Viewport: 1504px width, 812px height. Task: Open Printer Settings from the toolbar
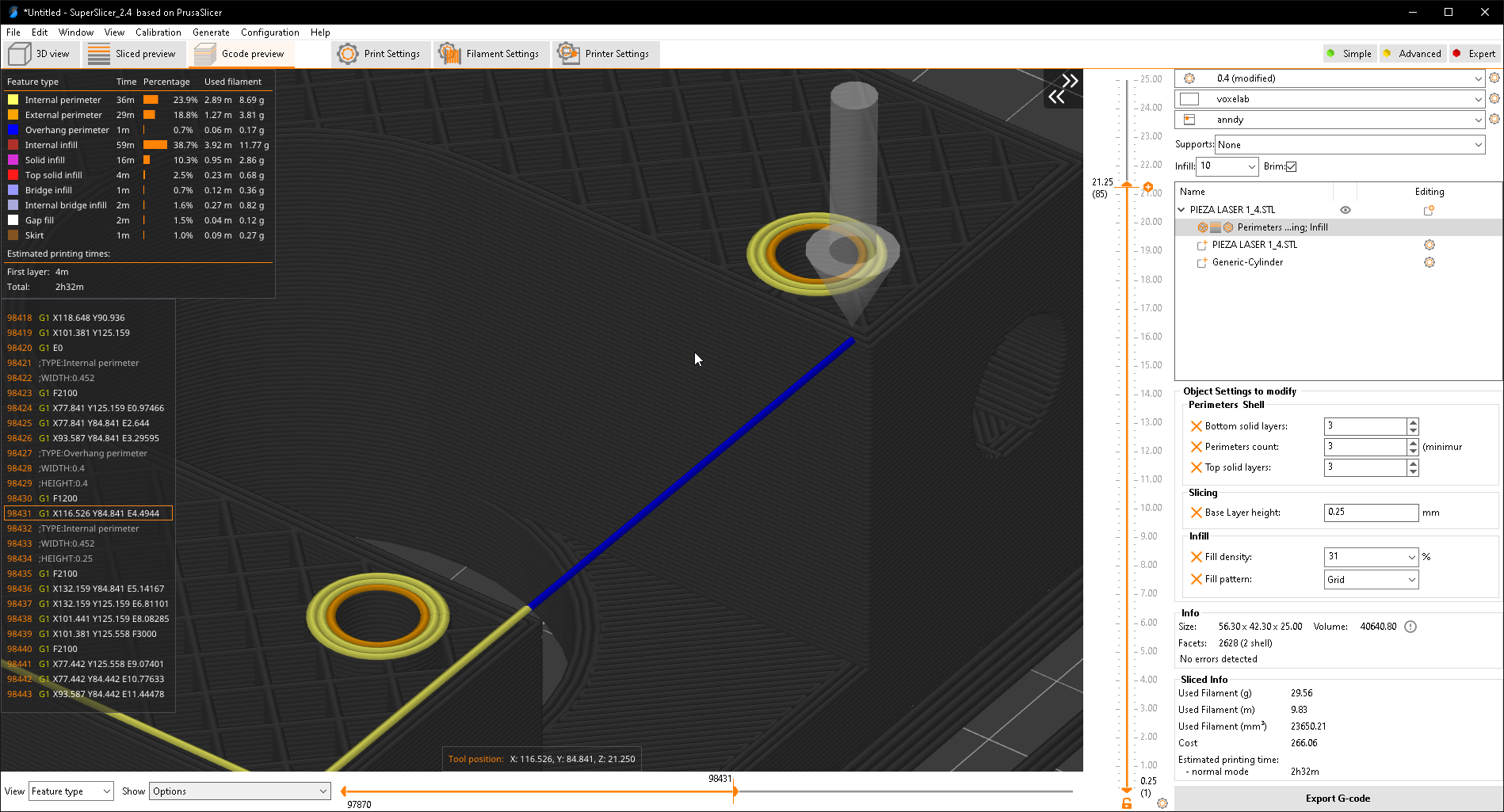605,54
